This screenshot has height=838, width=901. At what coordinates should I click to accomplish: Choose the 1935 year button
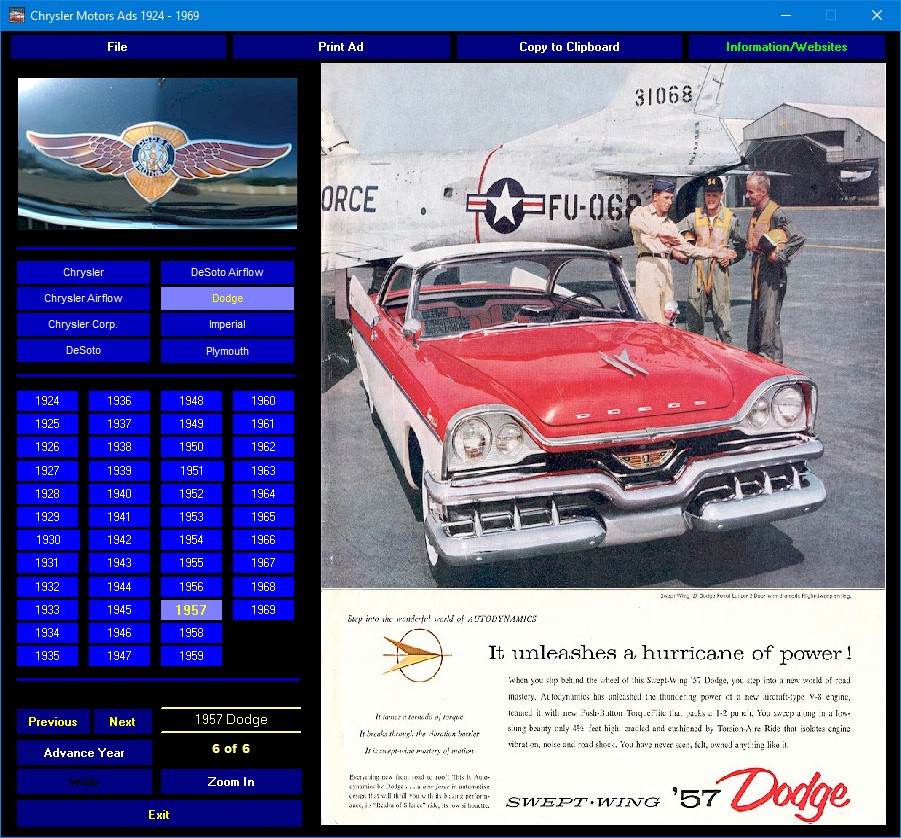tap(47, 656)
